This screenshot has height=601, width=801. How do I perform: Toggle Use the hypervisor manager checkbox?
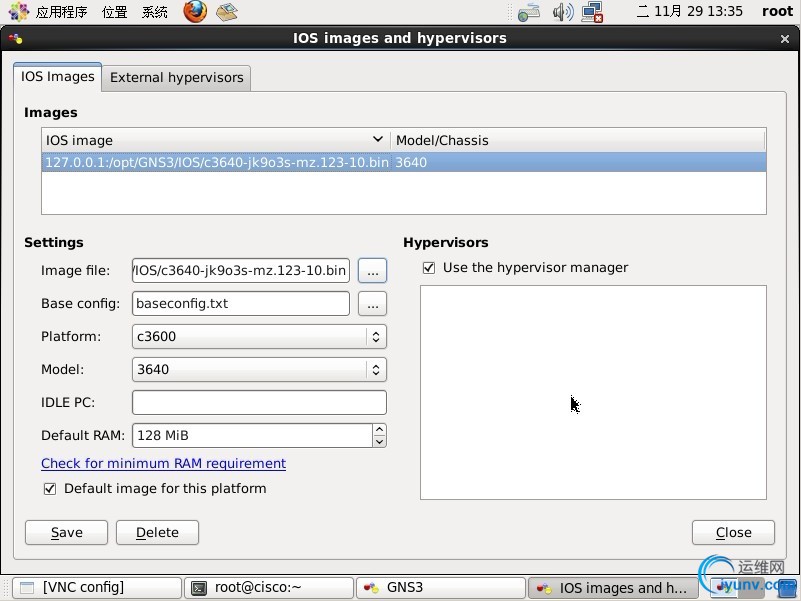click(x=429, y=268)
